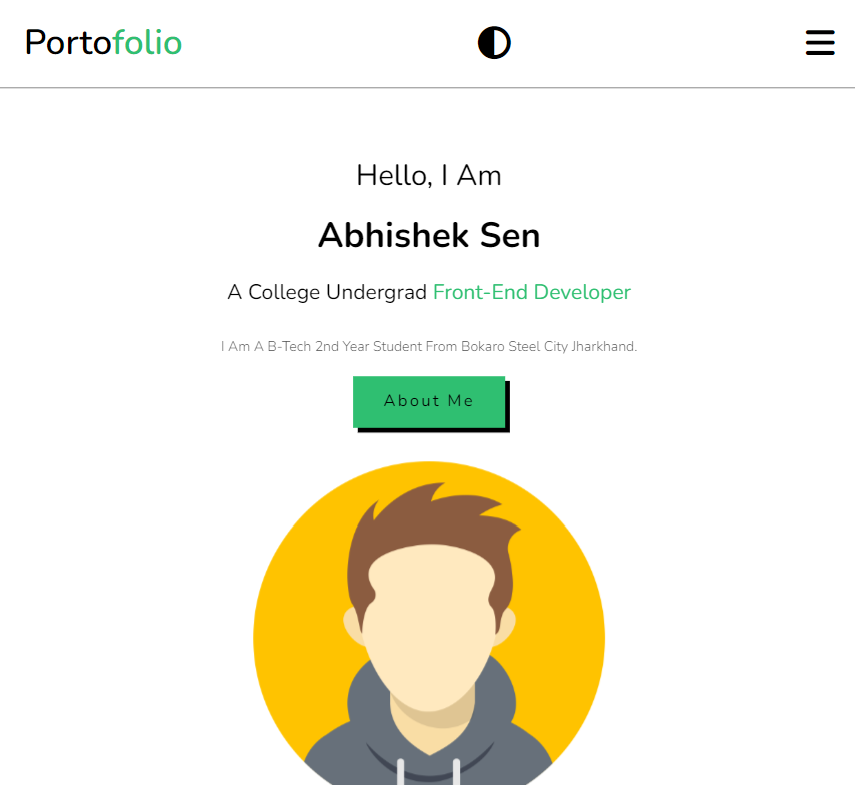Select the Abhishek Sen heading
This screenshot has height=785, width=855.
click(x=429, y=236)
